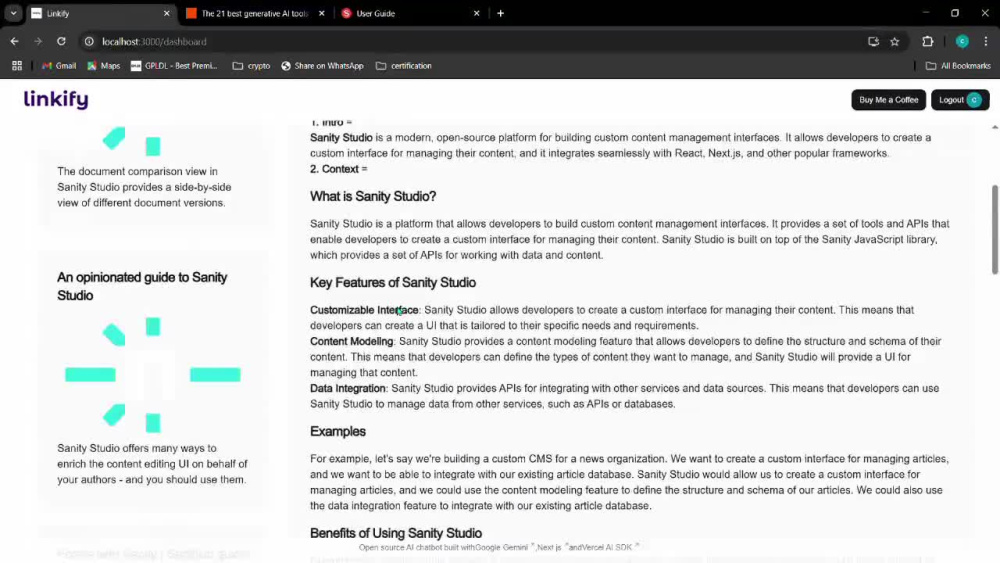The width and height of the screenshot is (1000, 563).
Task: Click the Sanity logo thumbnail in opinionated guide card
Action: (153, 374)
